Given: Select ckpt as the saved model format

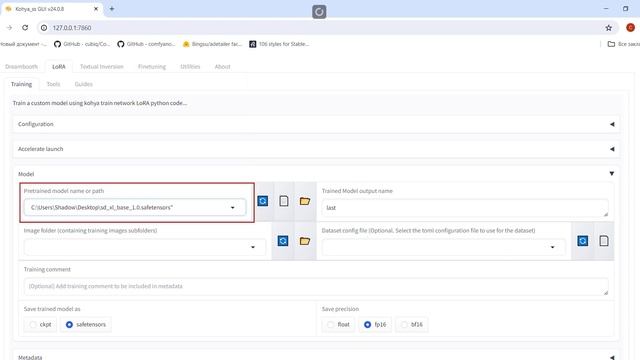Looking at the screenshot, I should pyautogui.click(x=40, y=324).
